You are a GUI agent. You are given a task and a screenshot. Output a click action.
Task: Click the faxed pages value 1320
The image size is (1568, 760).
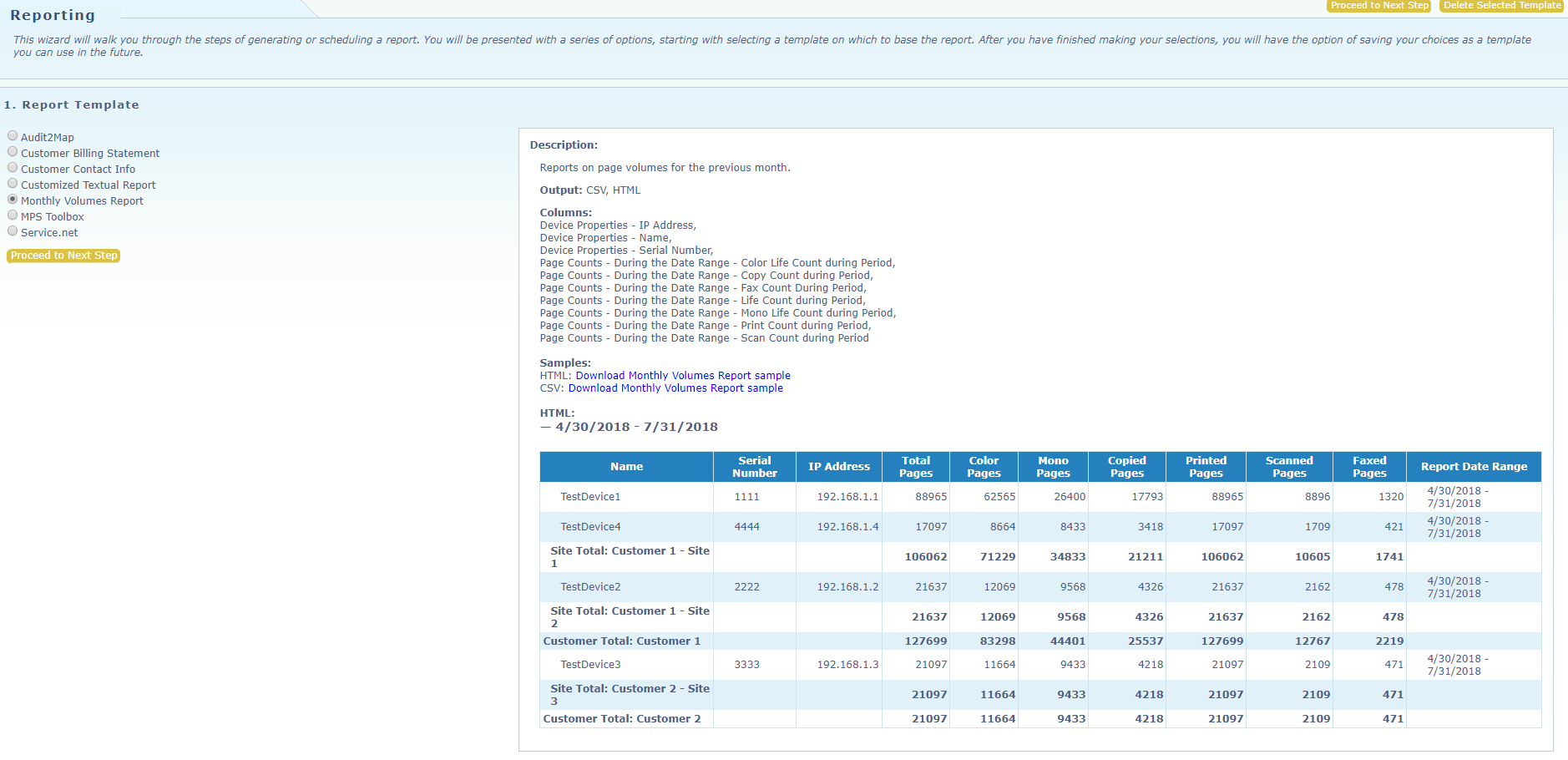(x=1391, y=497)
